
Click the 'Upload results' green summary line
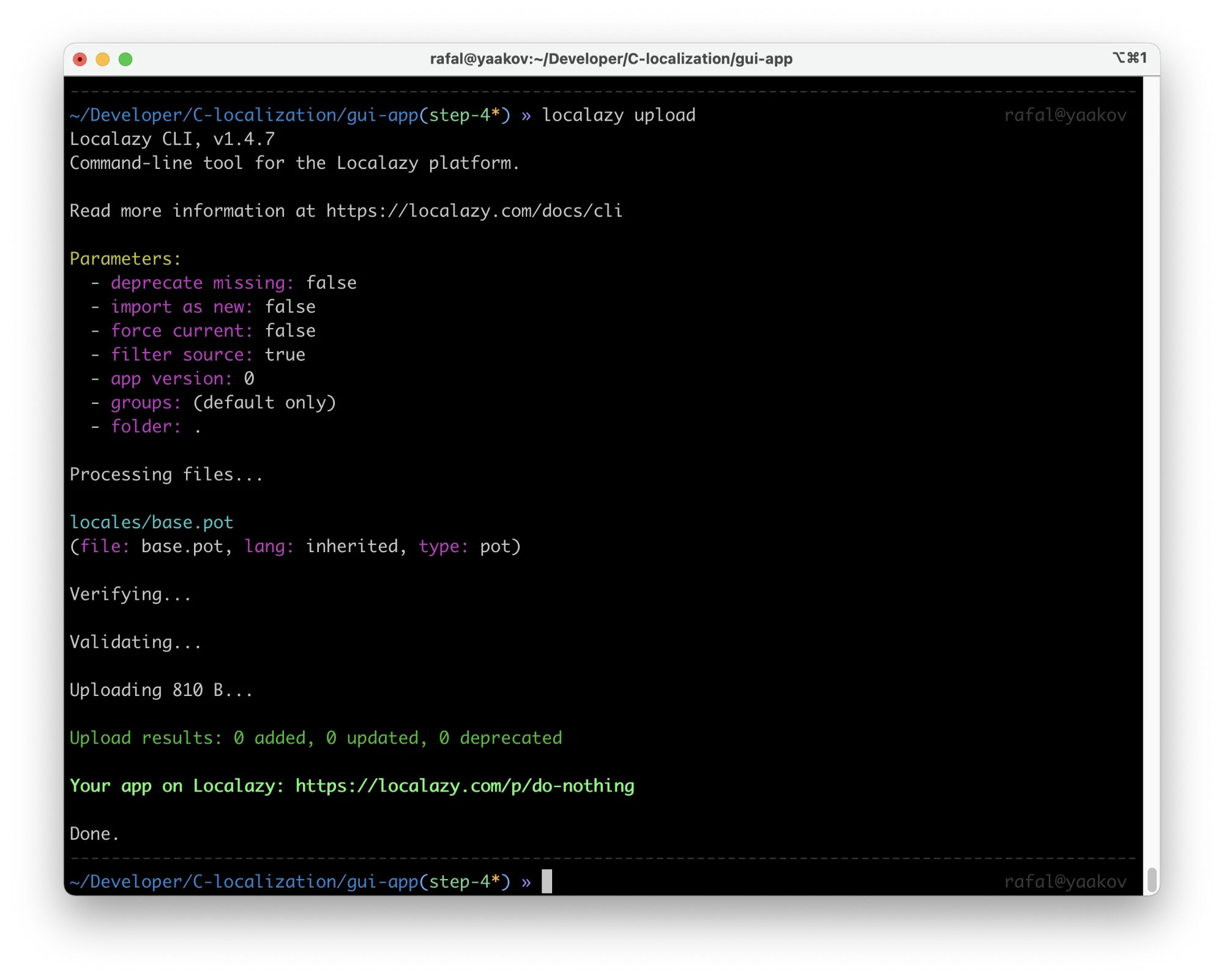click(x=315, y=738)
